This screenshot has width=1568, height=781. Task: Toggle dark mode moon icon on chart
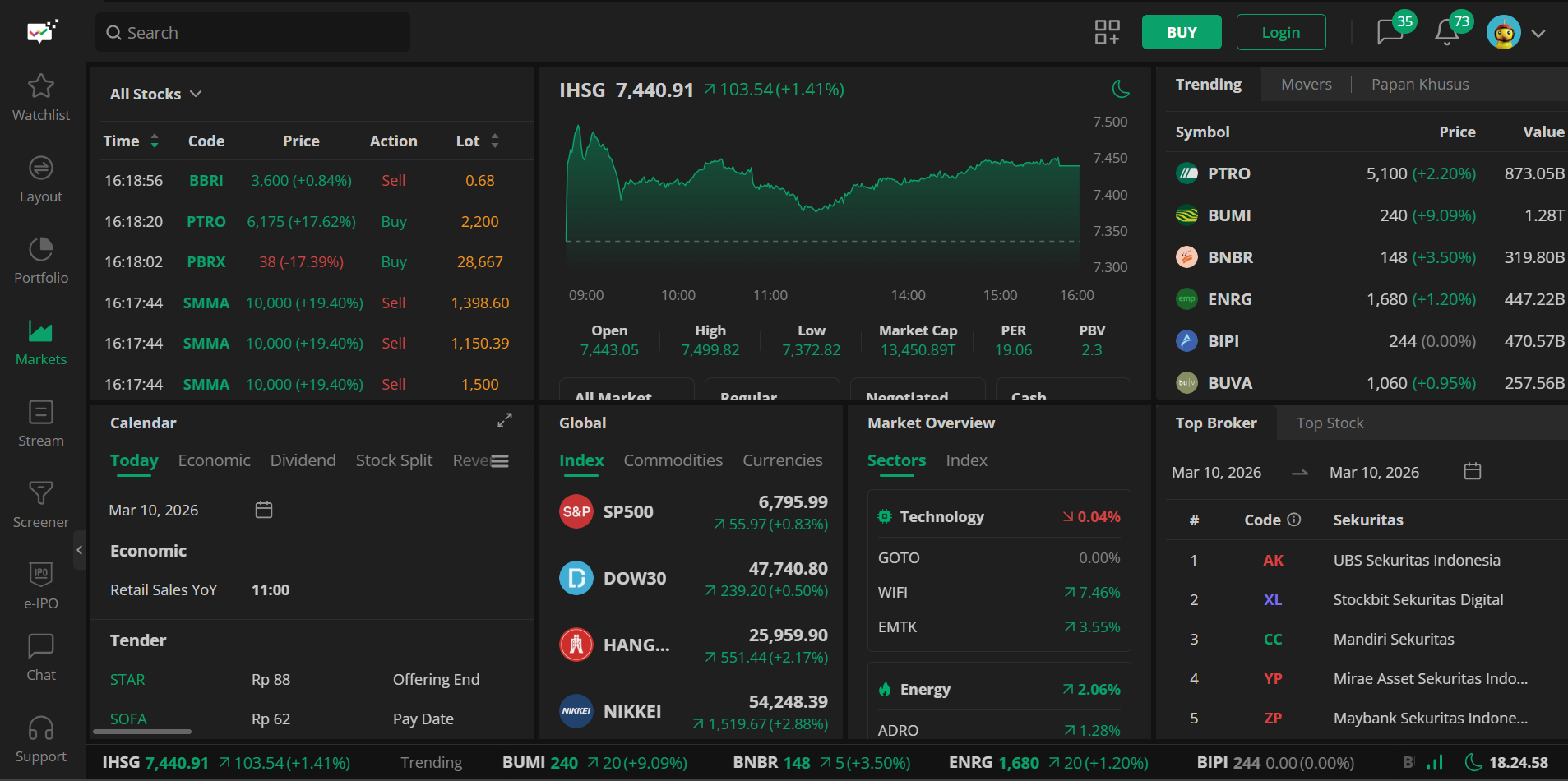click(x=1121, y=89)
